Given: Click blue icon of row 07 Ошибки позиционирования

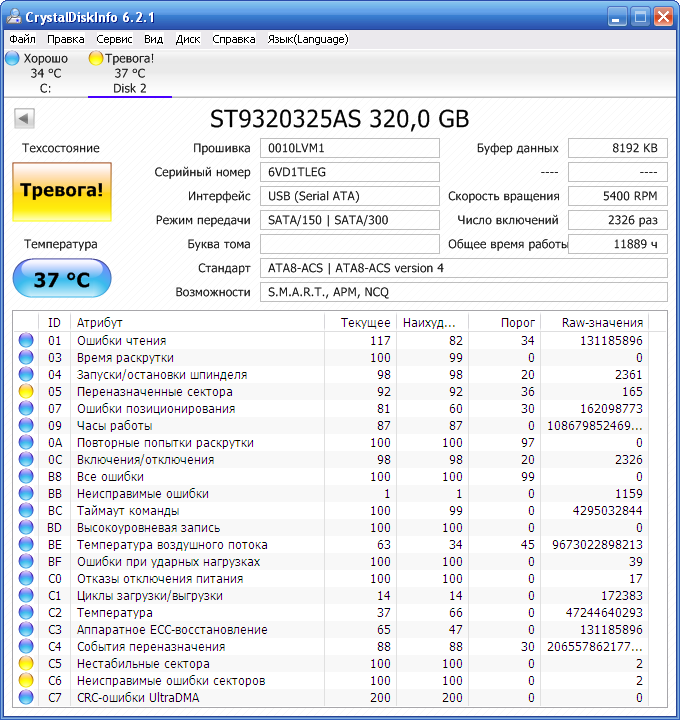Looking at the screenshot, I should coord(26,408).
